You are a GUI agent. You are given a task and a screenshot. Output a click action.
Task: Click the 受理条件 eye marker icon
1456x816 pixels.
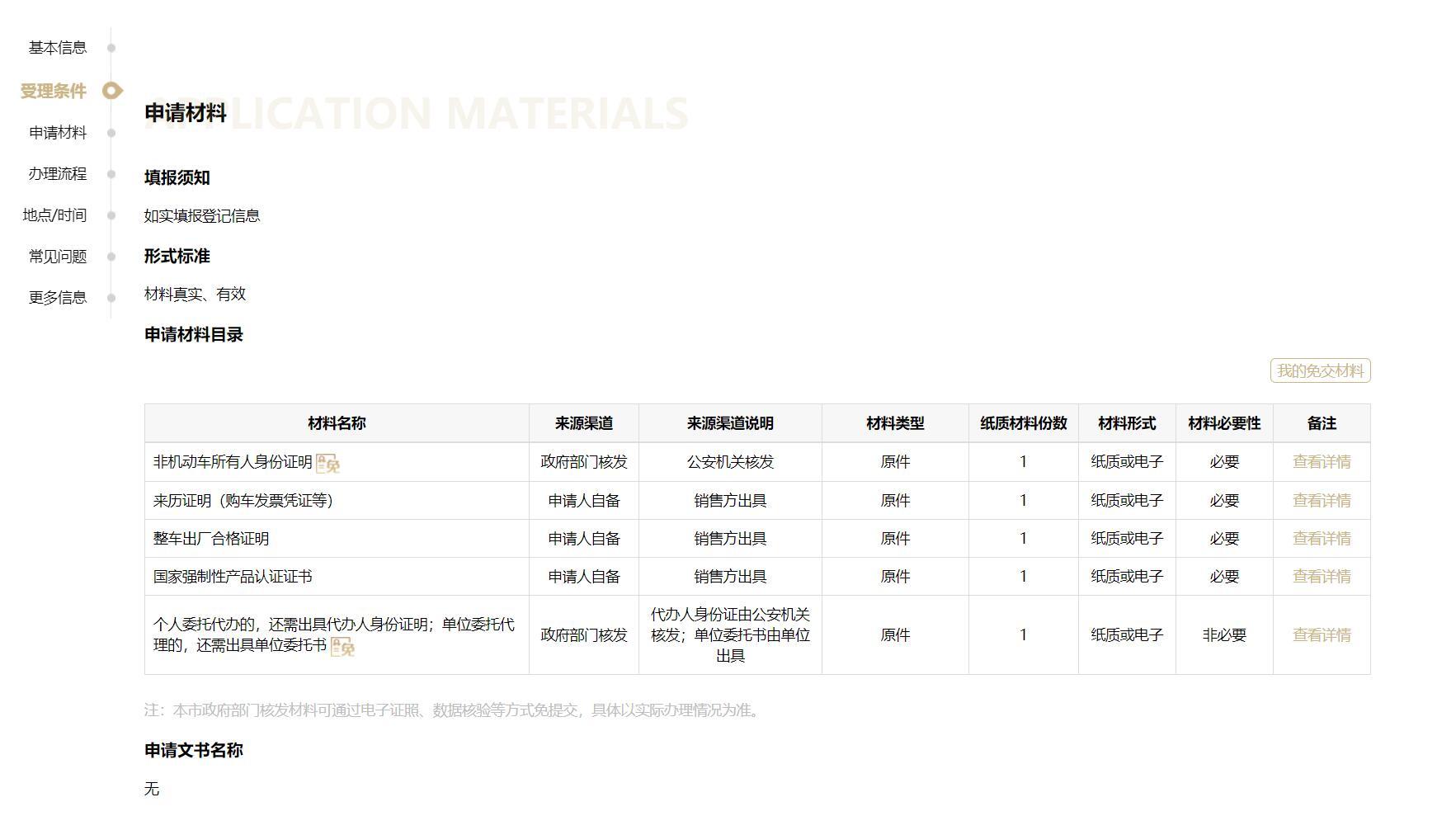pos(112,90)
